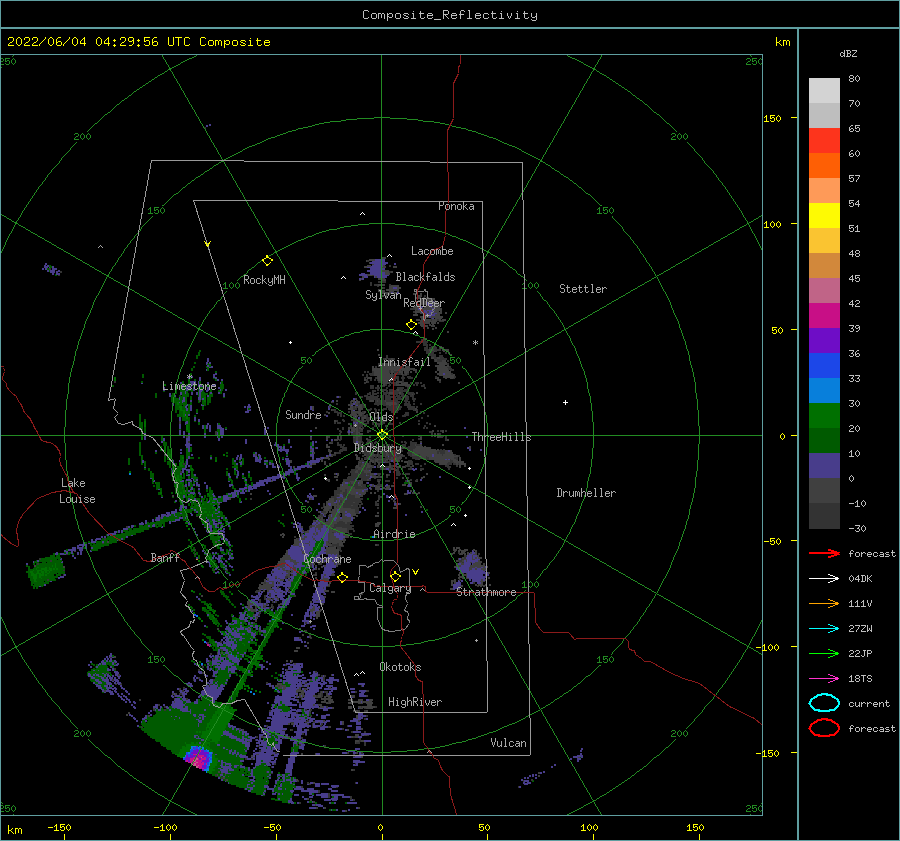This screenshot has height=841, width=900.
Task: Click the Calgary city label
Action: click(390, 588)
